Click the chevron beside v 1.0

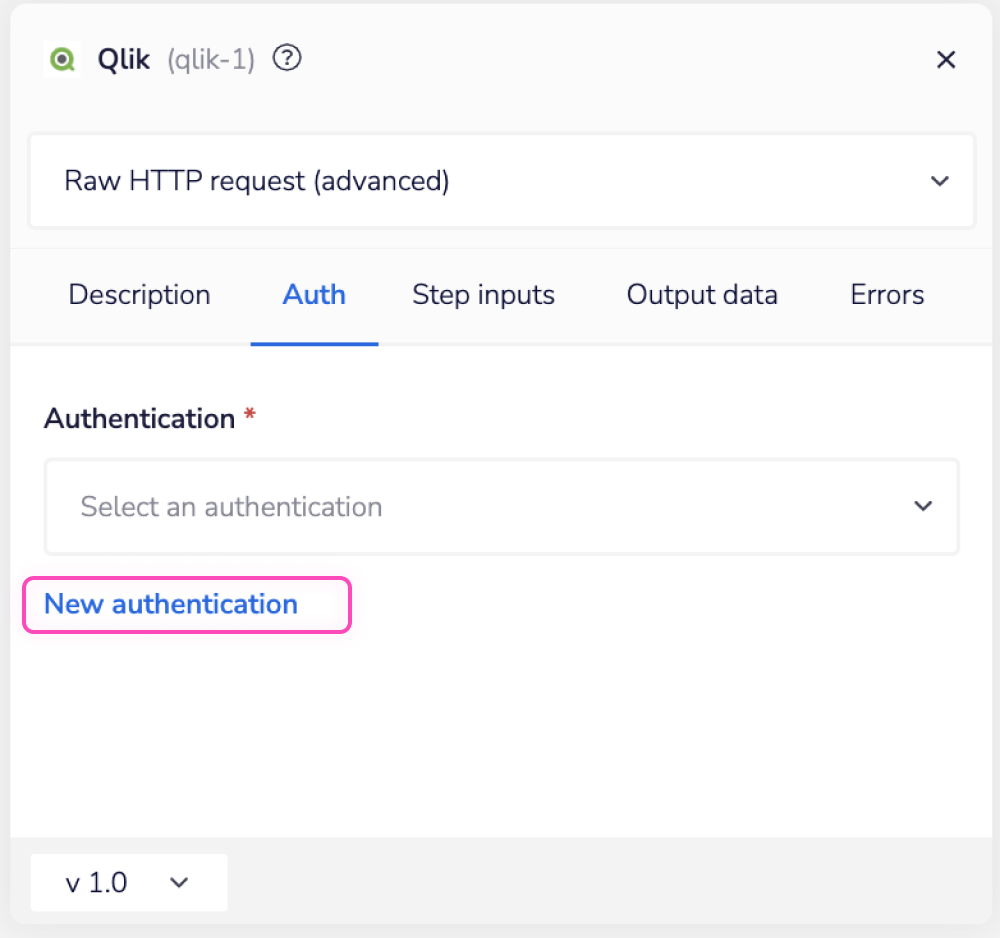(179, 883)
